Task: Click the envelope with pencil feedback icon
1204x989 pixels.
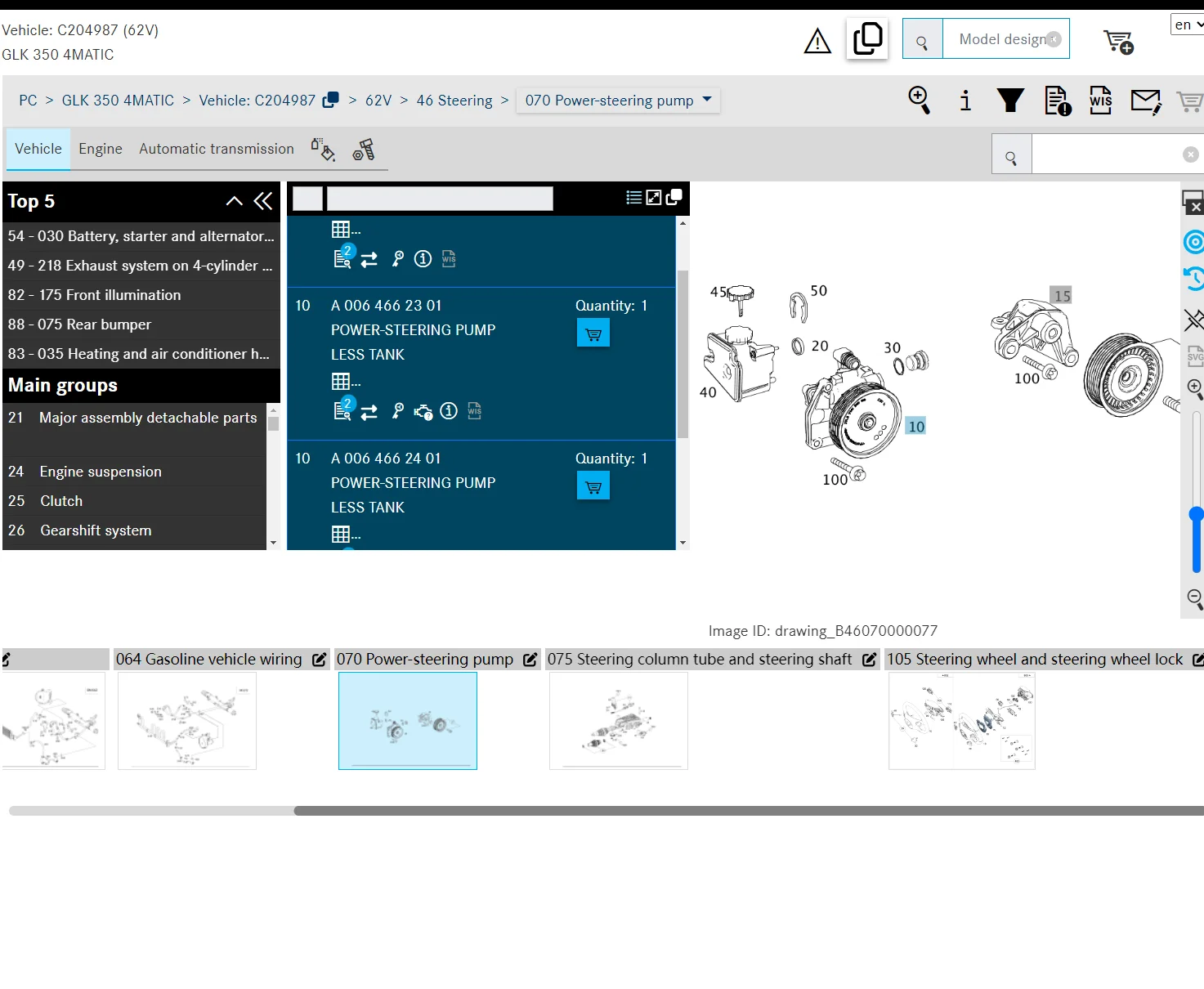Action: (1146, 101)
